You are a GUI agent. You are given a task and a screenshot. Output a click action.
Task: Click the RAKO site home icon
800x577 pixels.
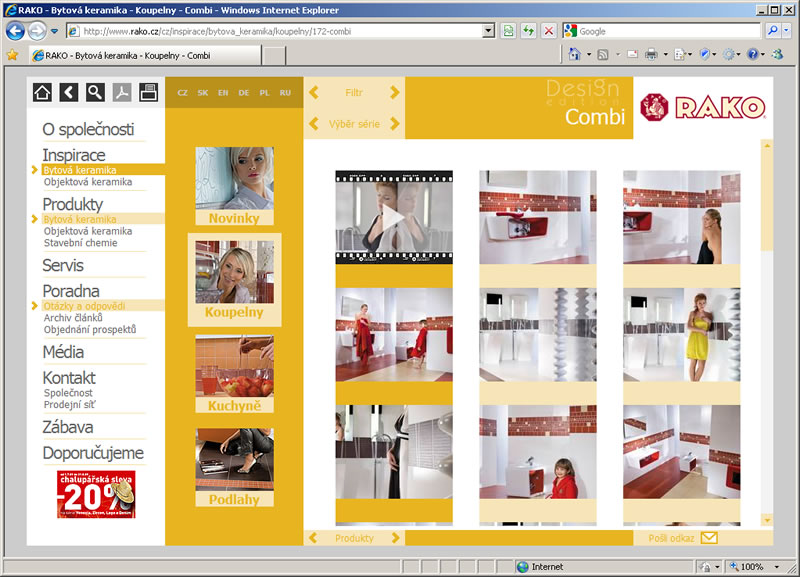tap(42, 93)
